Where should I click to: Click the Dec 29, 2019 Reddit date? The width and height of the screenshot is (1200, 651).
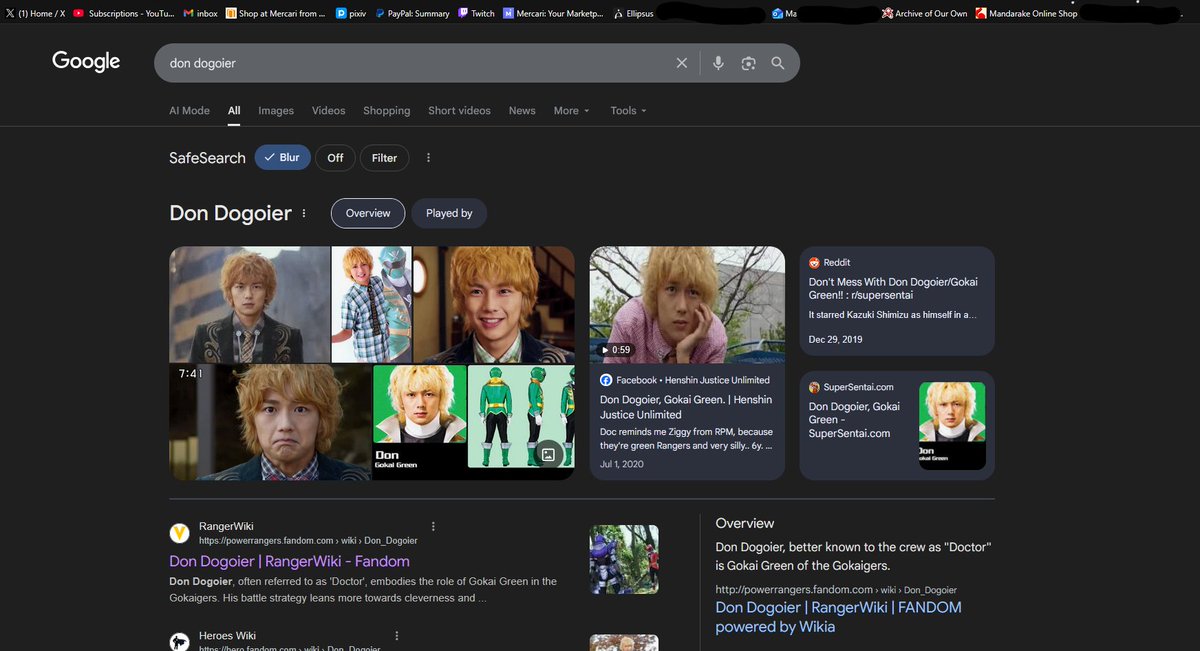pos(835,339)
